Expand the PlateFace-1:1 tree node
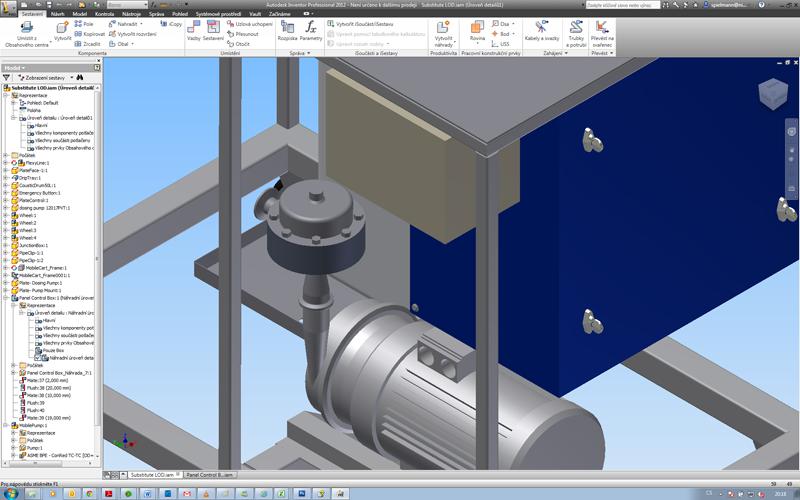The width and height of the screenshot is (800, 500). (5, 170)
